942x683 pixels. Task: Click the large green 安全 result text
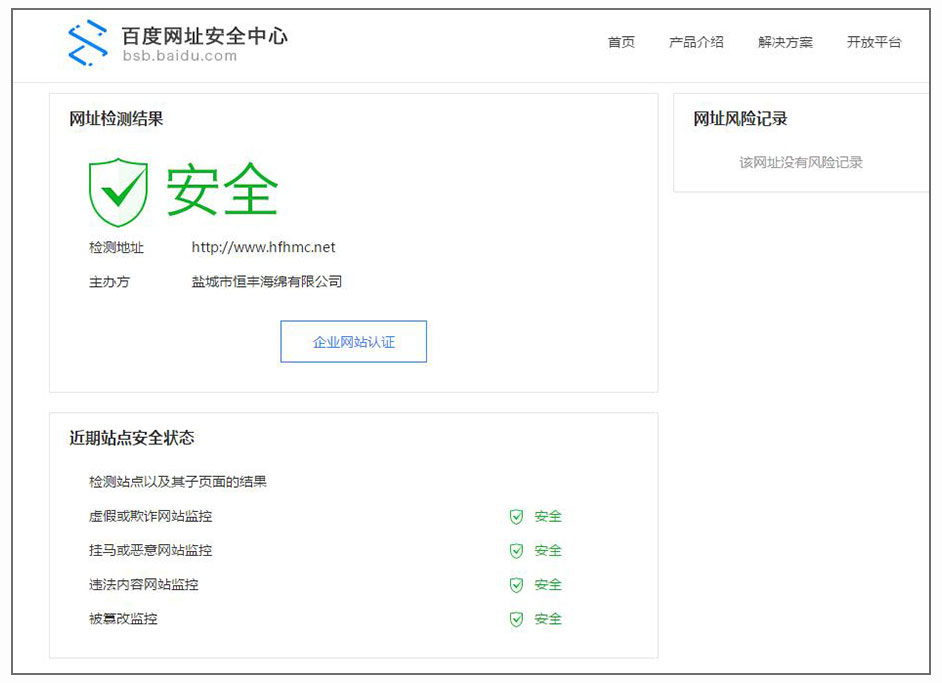222,190
